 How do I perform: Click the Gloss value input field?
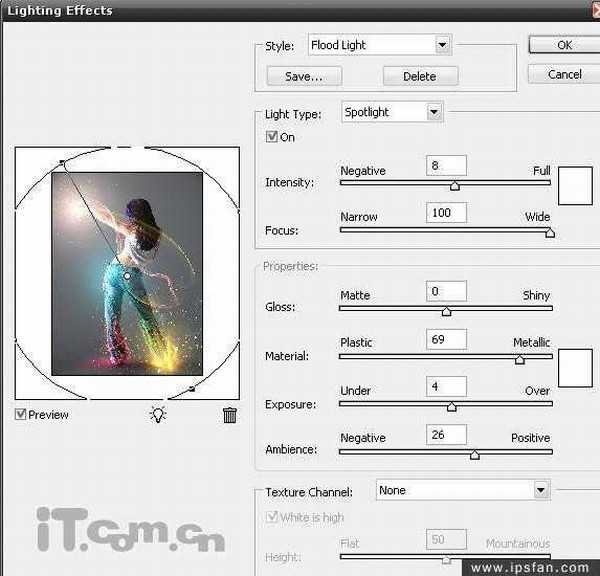pos(446,291)
